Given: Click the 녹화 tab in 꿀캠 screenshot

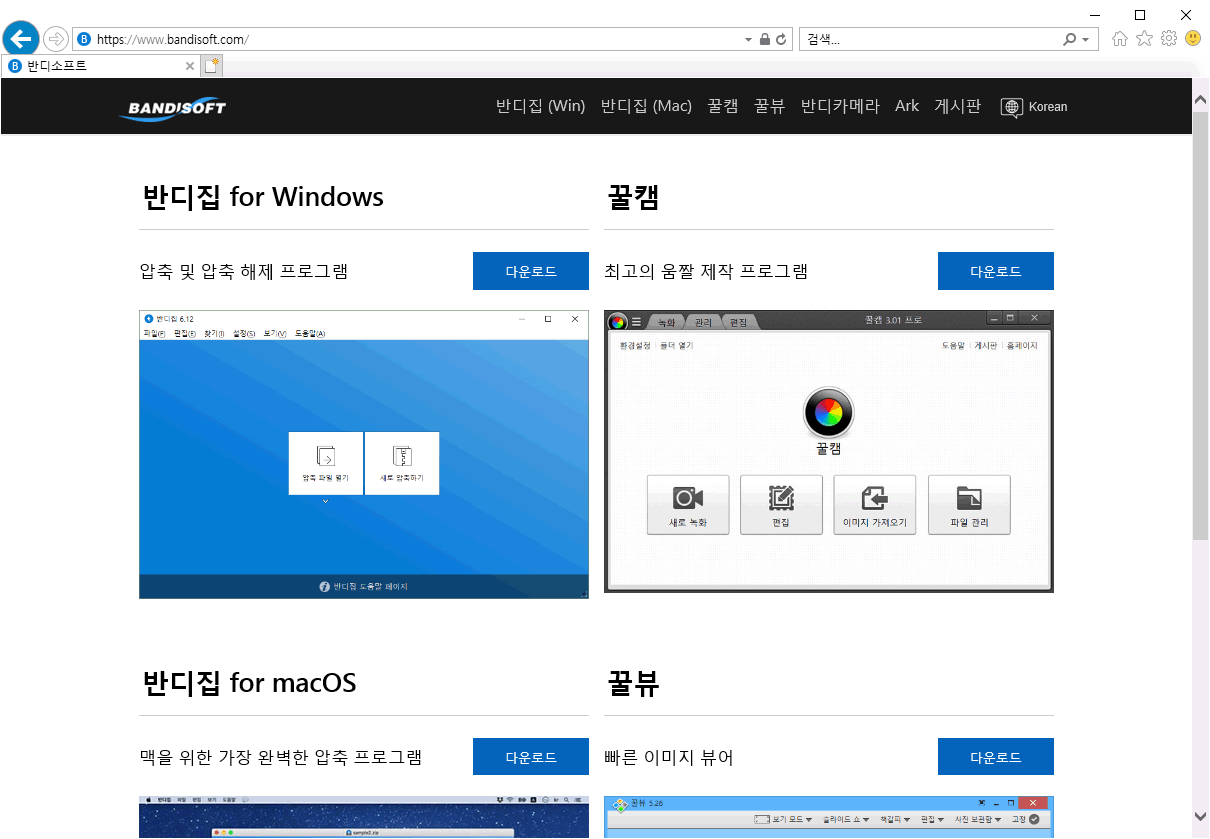Looking at the screenshot, I should tap(666, 322).
